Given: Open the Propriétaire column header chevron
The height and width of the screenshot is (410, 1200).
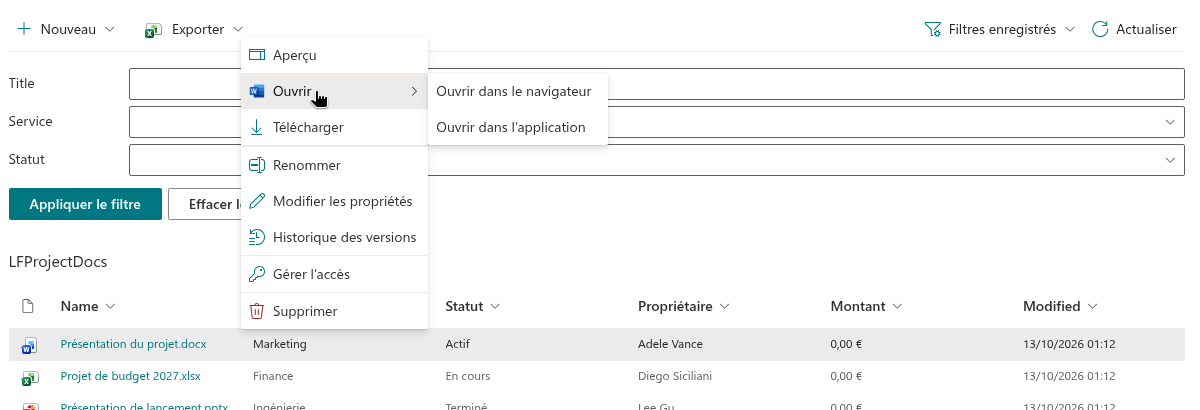Looking at the screenshot, I should [724, 306].
